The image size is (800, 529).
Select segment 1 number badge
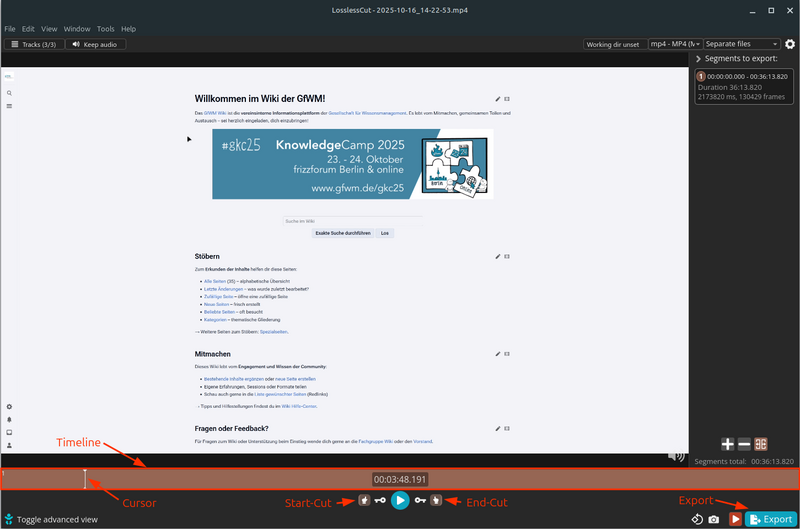point(701,77)
